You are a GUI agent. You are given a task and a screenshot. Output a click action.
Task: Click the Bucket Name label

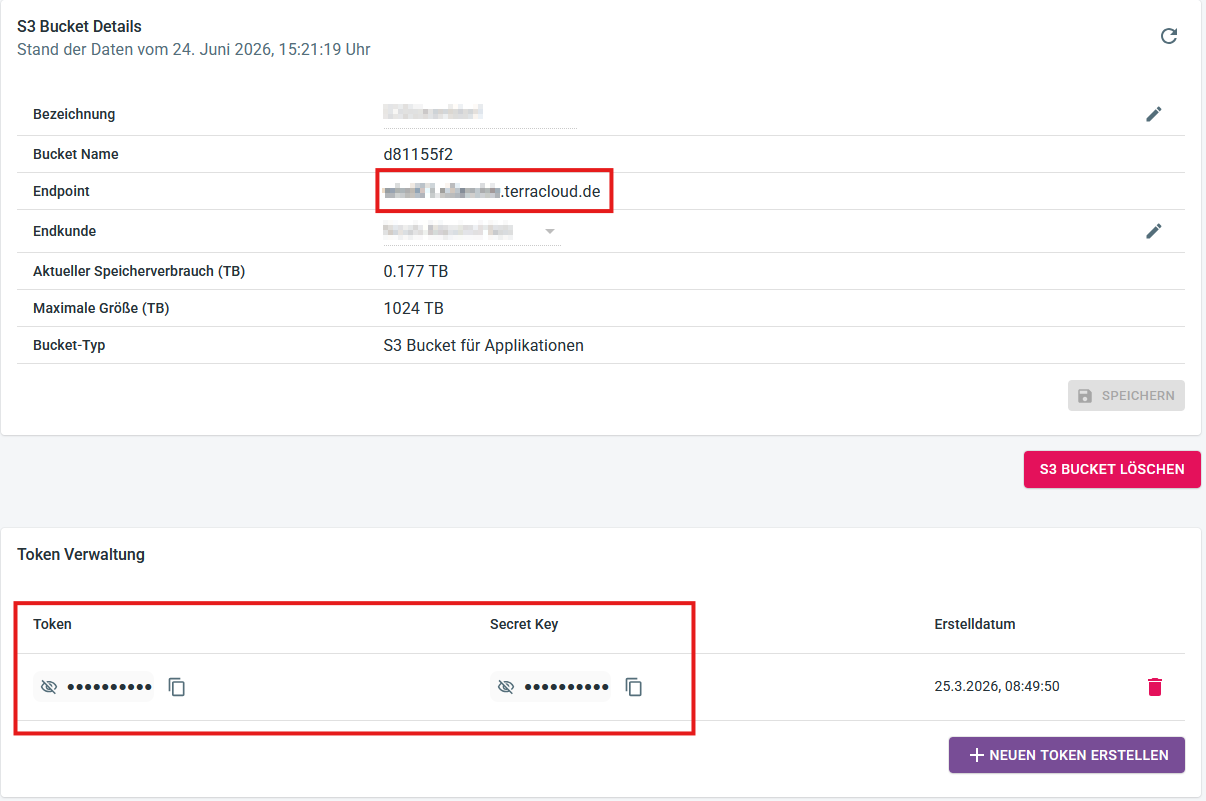tap(76, 154)
